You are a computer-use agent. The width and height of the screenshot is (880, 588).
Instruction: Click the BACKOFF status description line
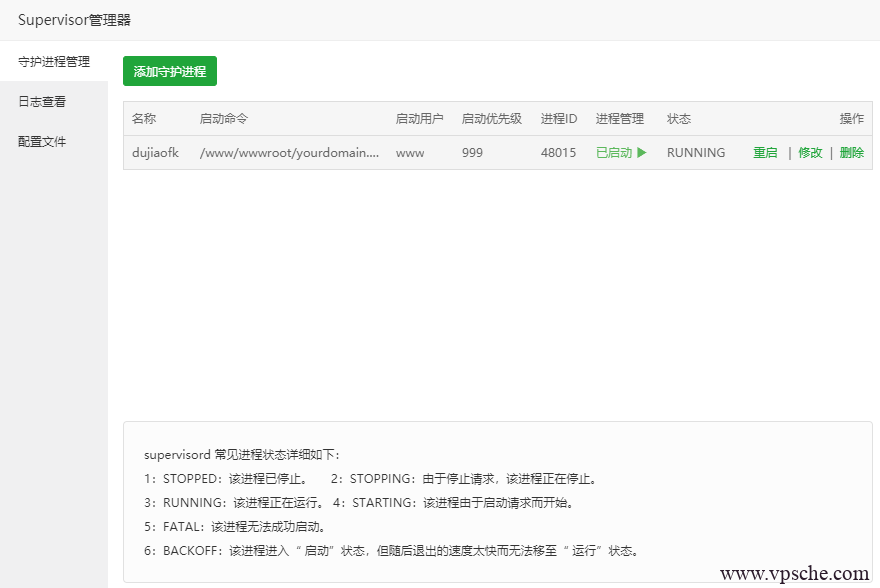point(391,550)
